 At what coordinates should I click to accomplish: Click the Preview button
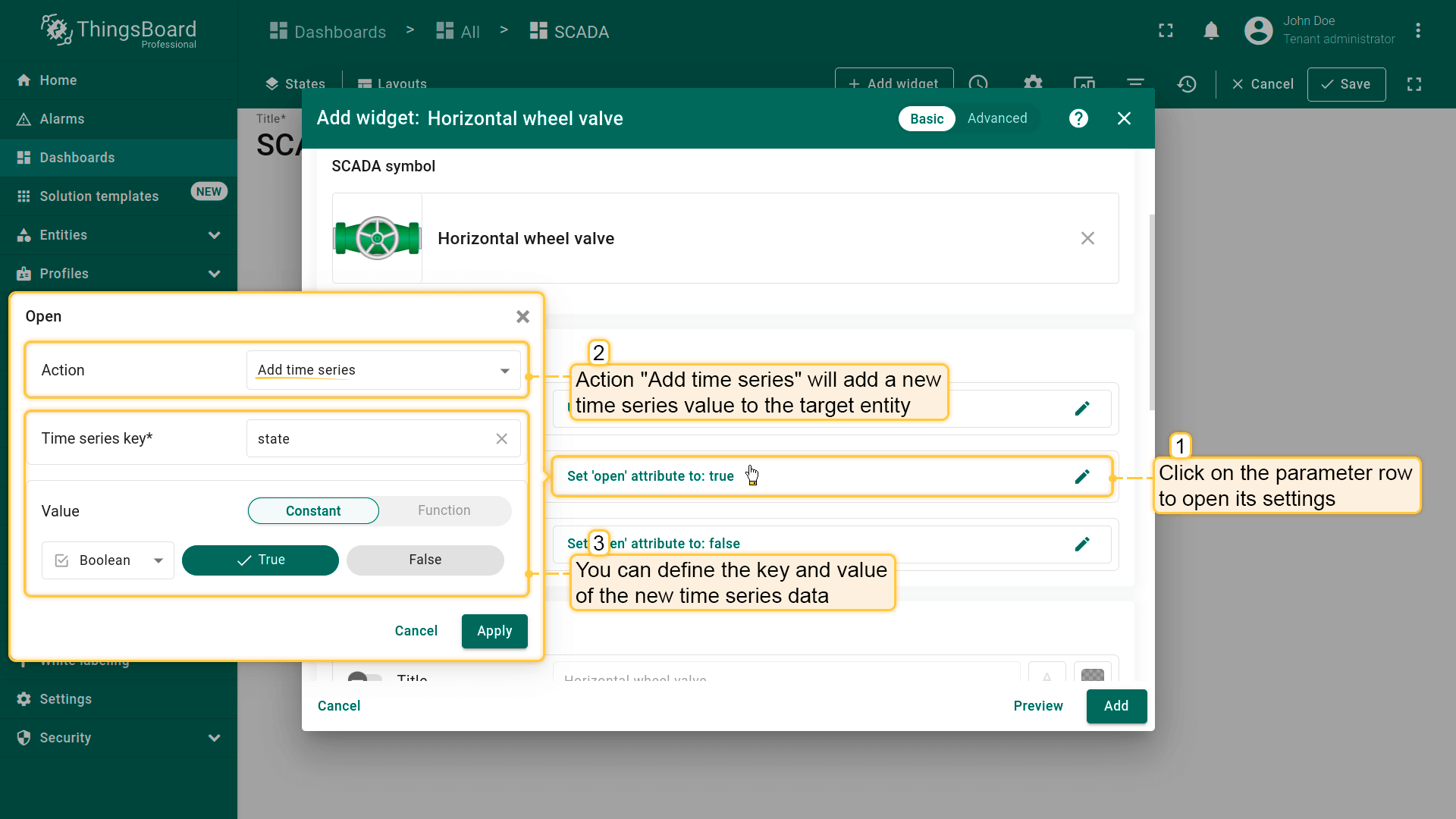pyautogui.click(x=1037, y=706)
